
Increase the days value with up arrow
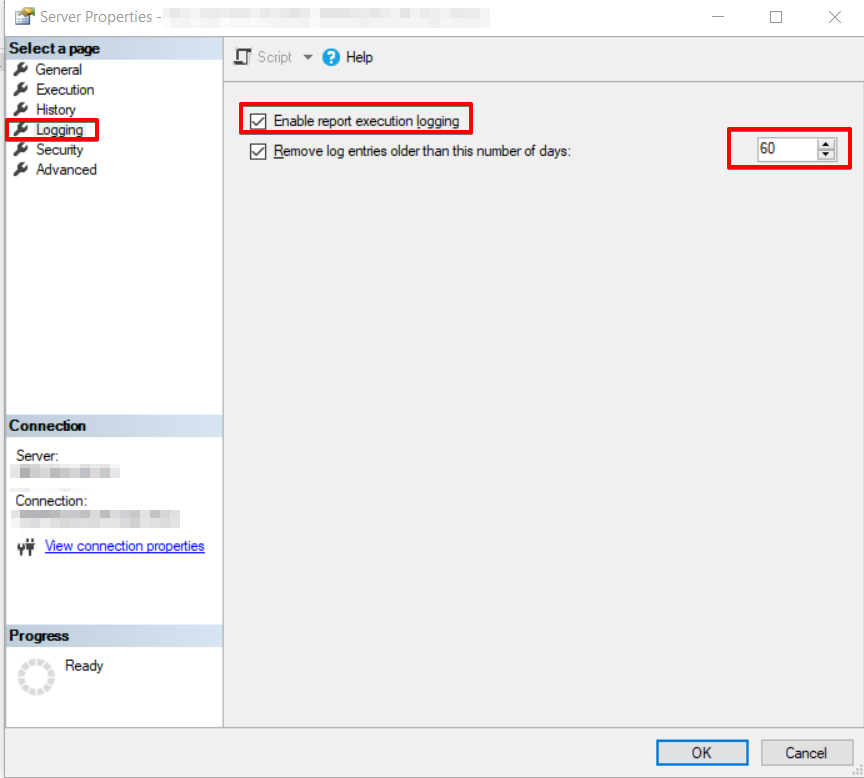[x=825, y=144]
